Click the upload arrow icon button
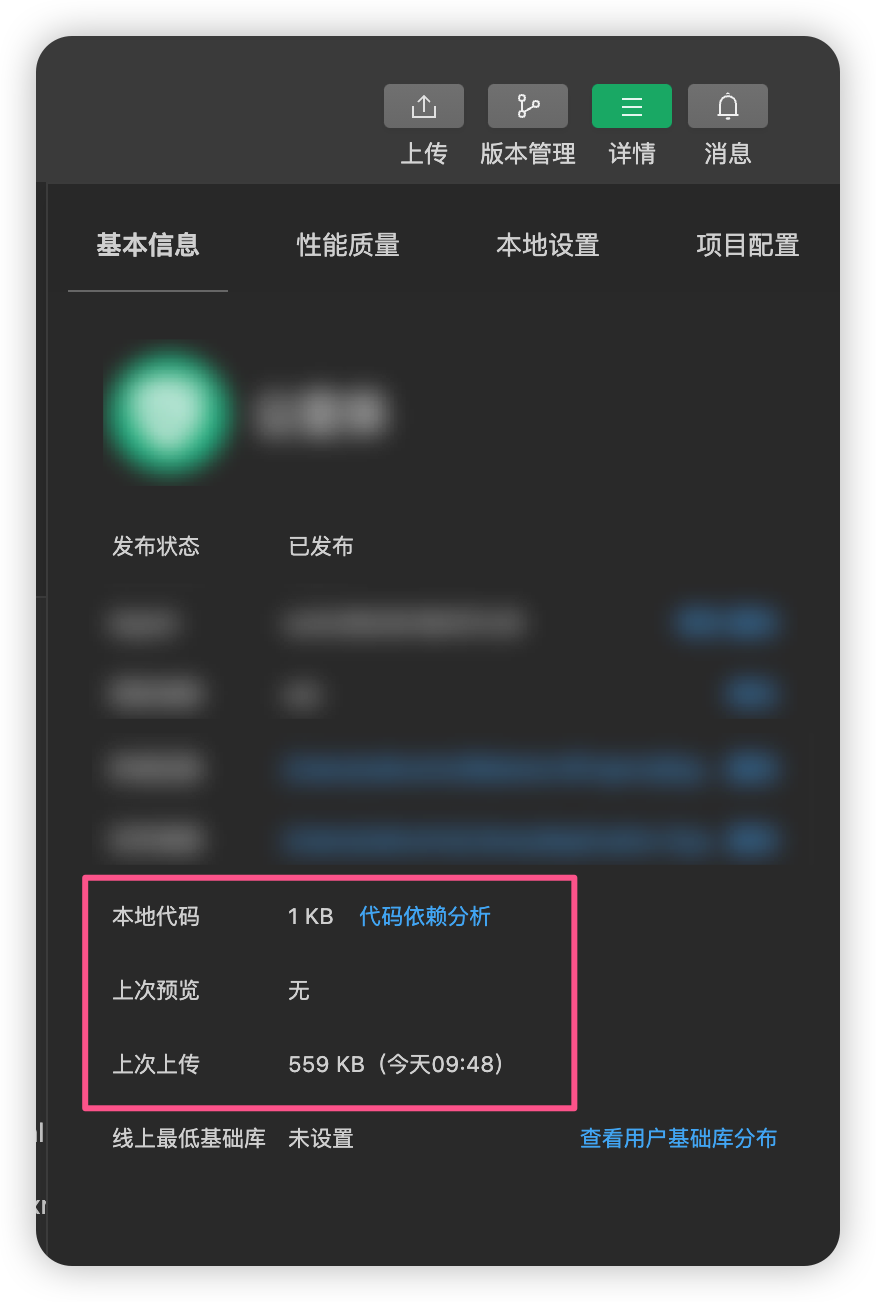 coord(424,106)
